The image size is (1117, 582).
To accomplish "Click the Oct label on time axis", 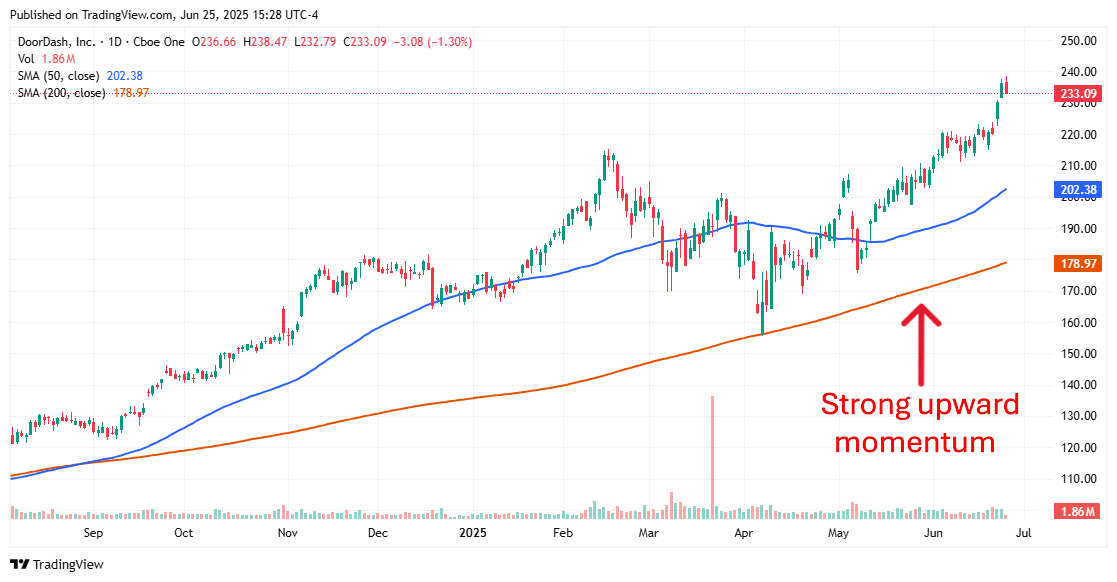I will 183,533.
